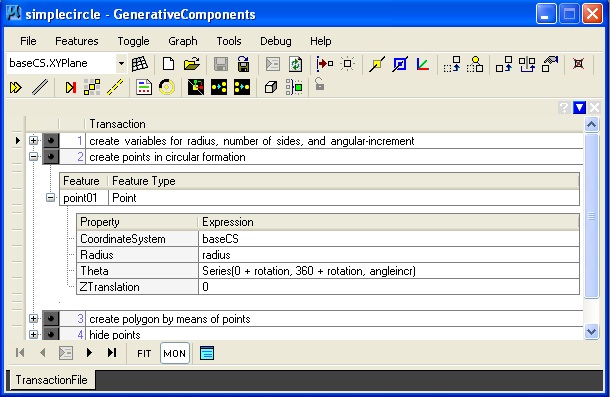Click the red-green coordinate axes icon
This screenshot has height=397, width=610.
click(422, 64)
